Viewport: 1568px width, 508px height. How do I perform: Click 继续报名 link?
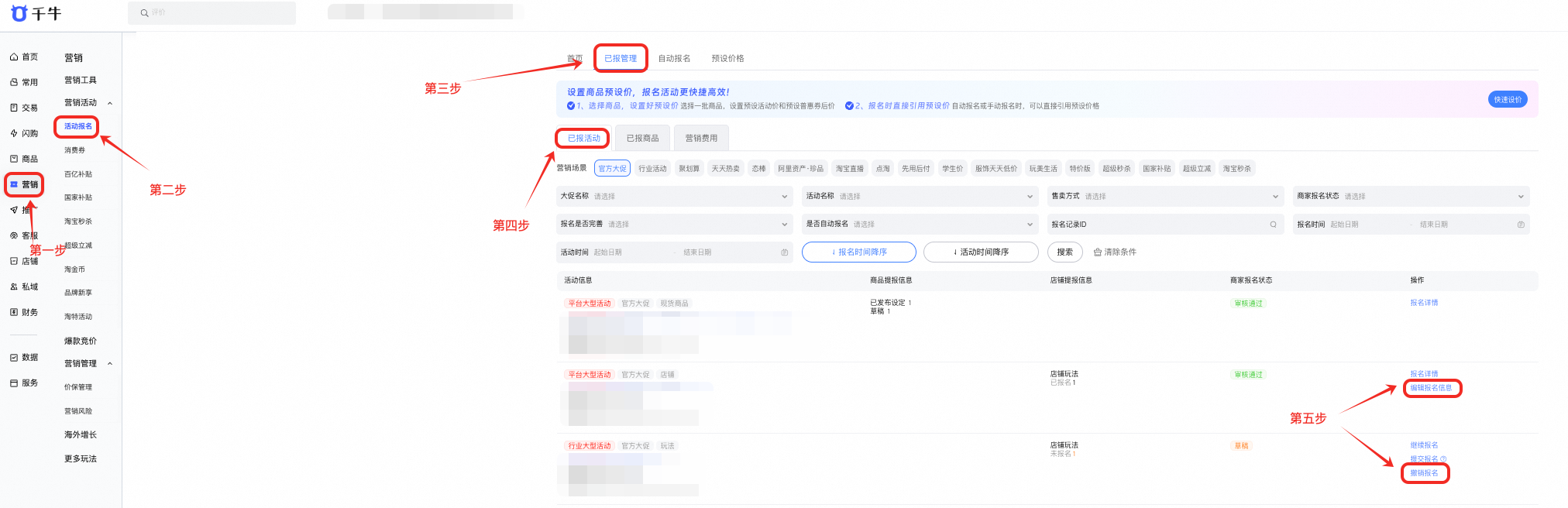pyautogui.click(x=1424, y=445)
